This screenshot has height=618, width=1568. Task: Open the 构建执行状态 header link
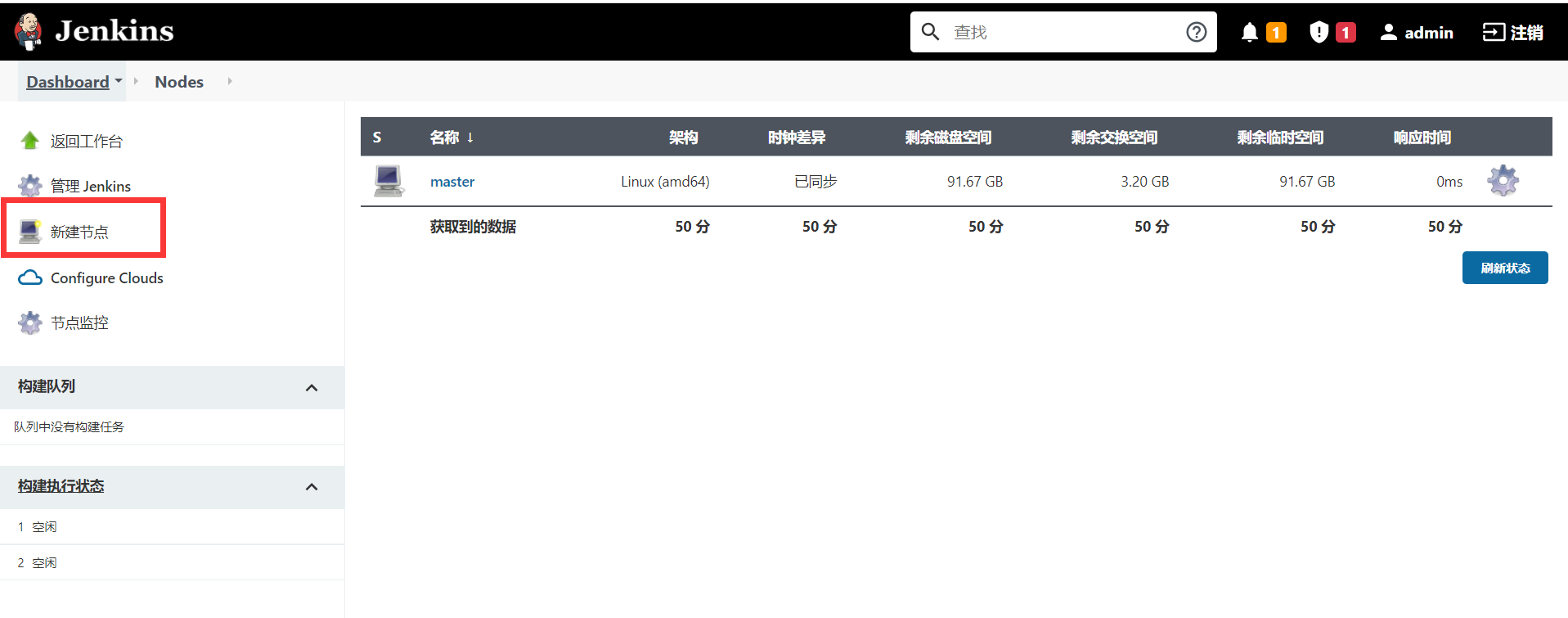[61, 486]
